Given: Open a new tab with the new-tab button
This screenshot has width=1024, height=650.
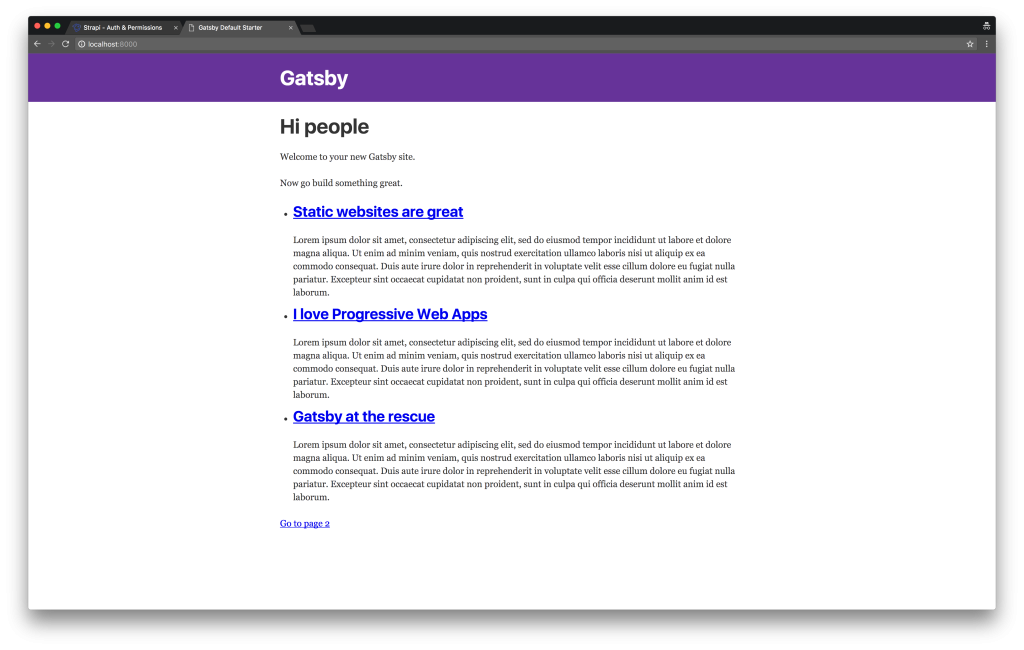Looking at the screenshot, I should pyautogui.click(x=308, y=28).
